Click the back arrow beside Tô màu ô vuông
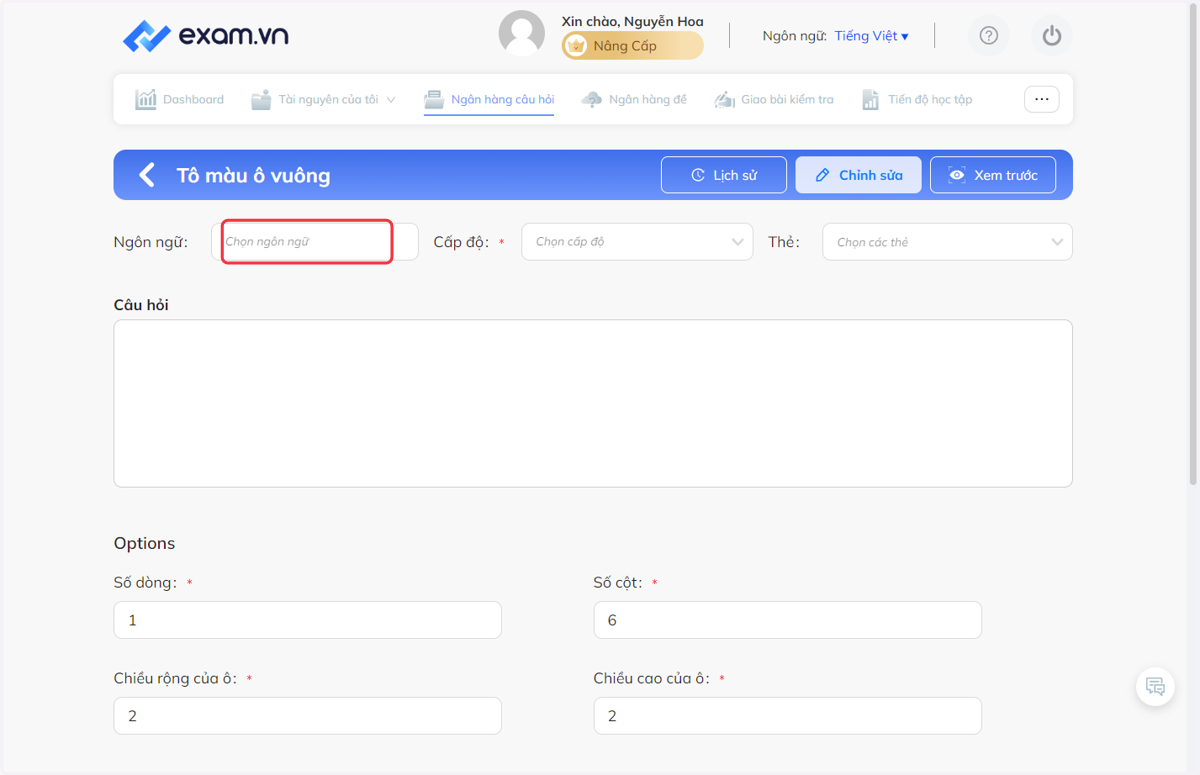This screenshot has height=775, width=1200. pos(147,175)
